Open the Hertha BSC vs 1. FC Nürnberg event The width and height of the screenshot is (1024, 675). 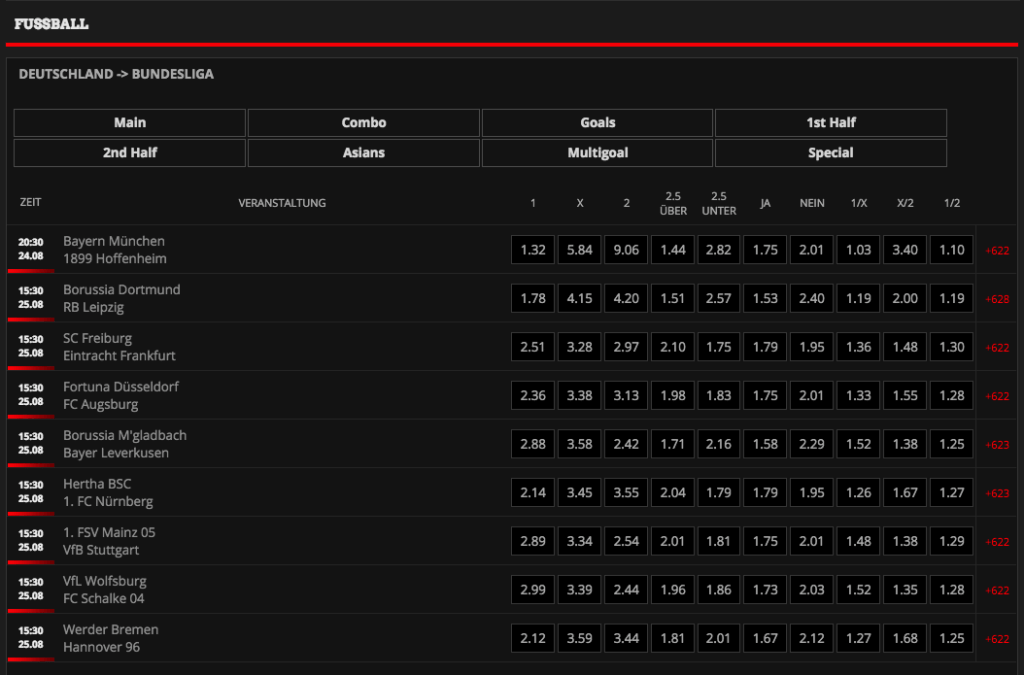[108, 493]
